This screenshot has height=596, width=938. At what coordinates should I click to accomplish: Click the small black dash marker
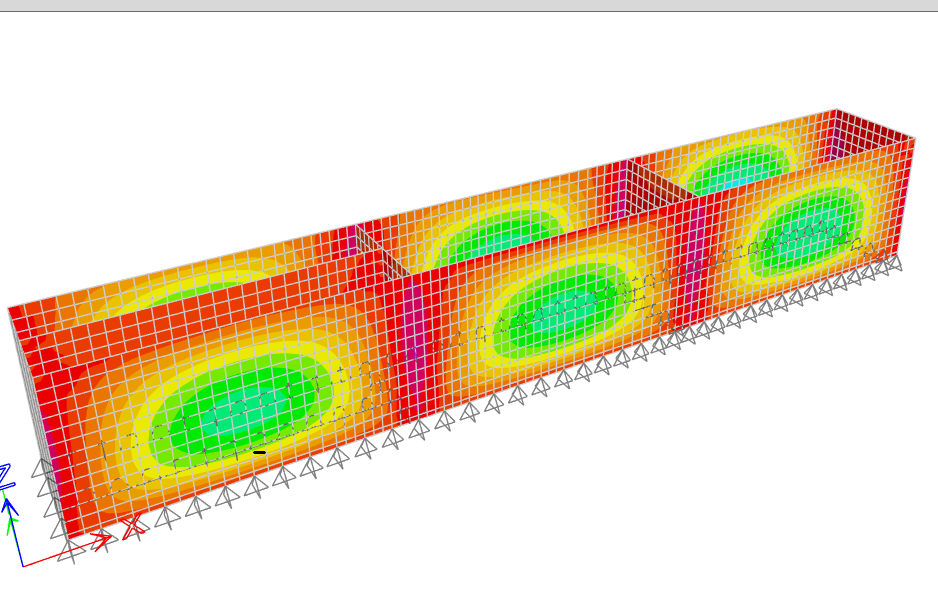259,452
